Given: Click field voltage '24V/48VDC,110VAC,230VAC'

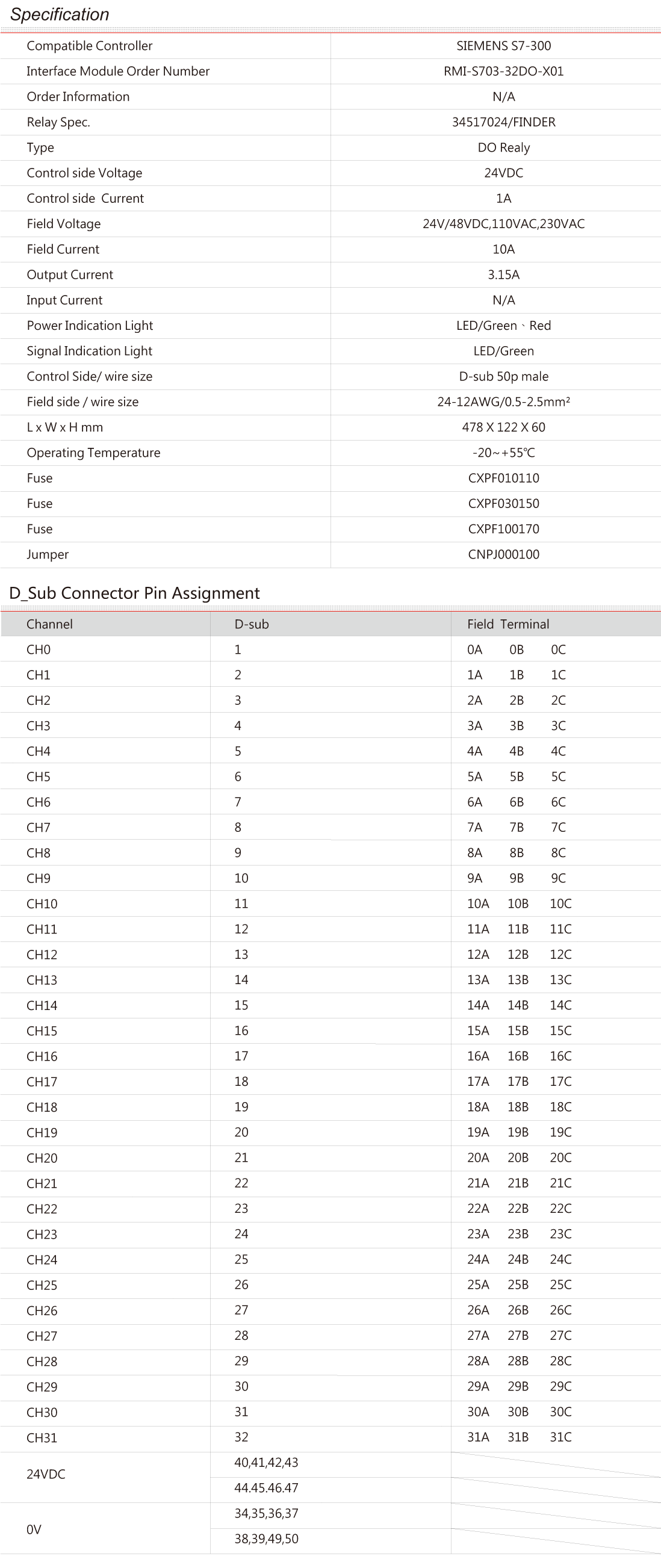Looking at the screenshot, I should (503, 223).
